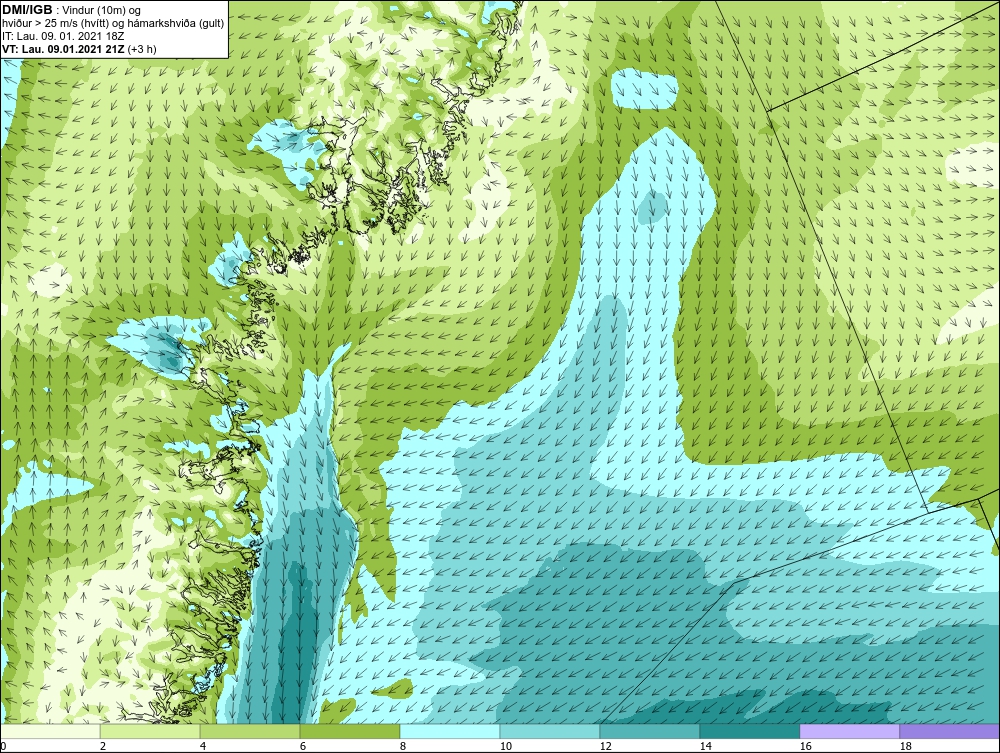Viewport: 1000px width, 753px height.
Task: Click the 16–18 m/s light purple legend swatch
Action: [x=849, y=732]
